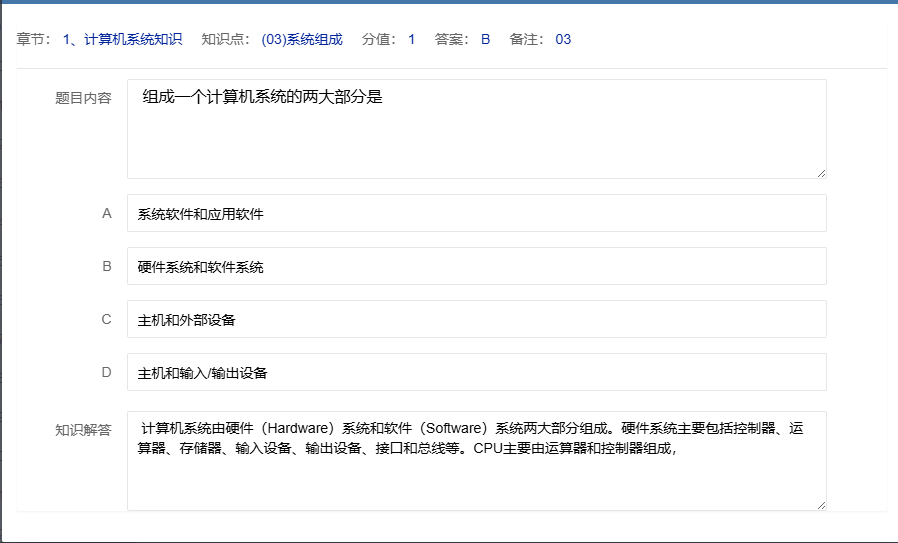Click the 备注 label in header
The width and height of the screenshot is (898, 543).
[525, 40]
